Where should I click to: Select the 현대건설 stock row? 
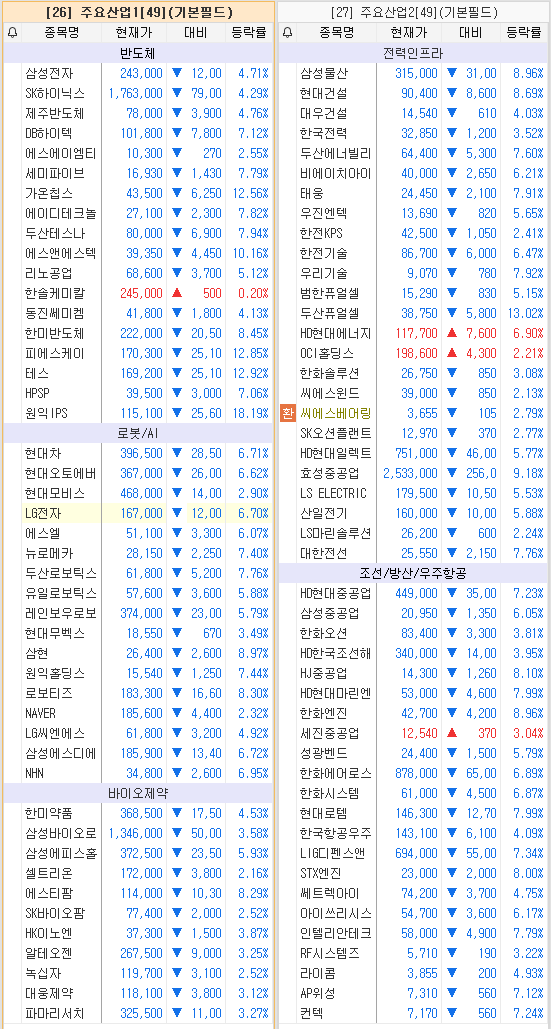(413, 93)
